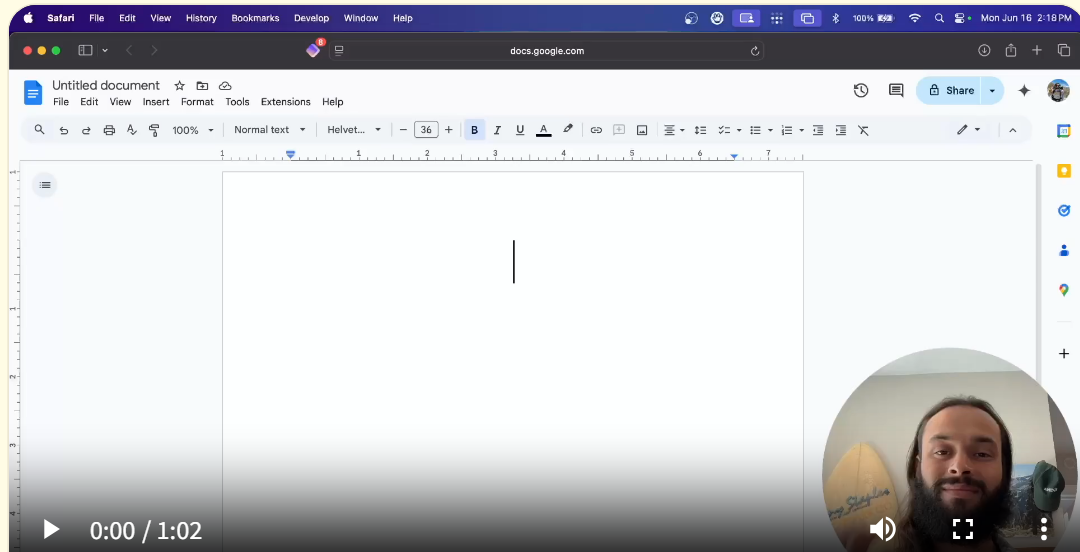The image size is (1080, 552).
Task: Click the Paint format roller icon
Action: click(x=154, y=130)
